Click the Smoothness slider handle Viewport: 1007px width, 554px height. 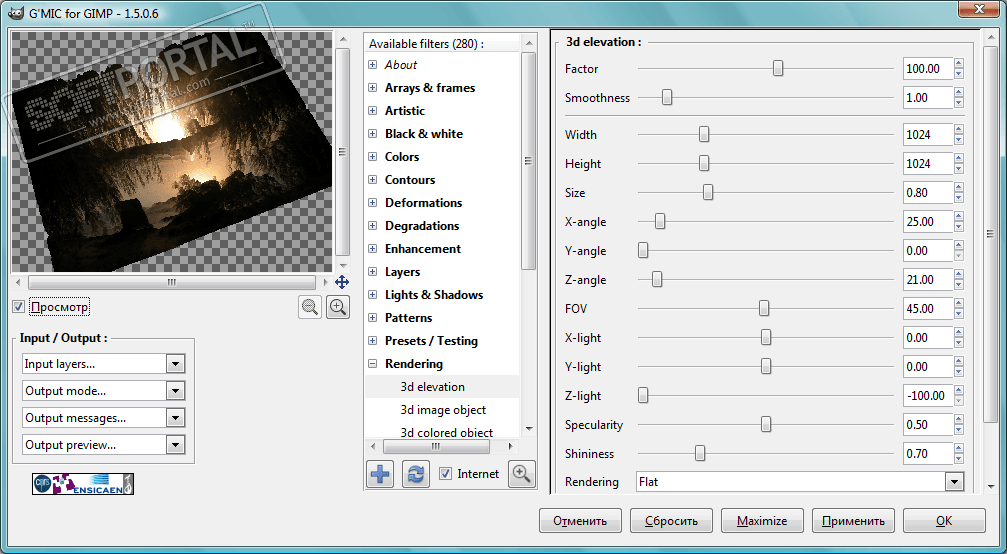[x=667, y=98]
